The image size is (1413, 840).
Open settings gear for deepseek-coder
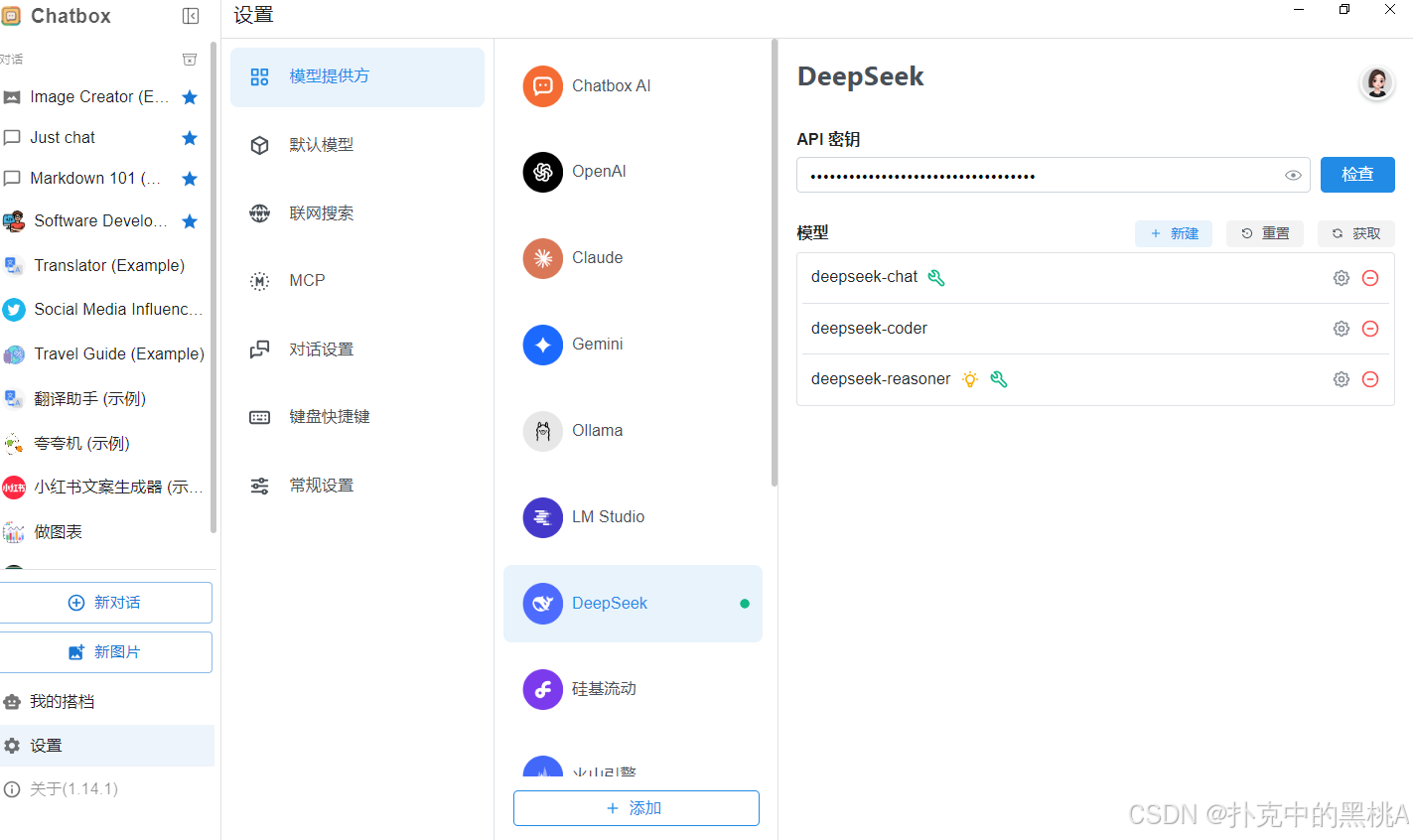click(x=1342, y=329)
